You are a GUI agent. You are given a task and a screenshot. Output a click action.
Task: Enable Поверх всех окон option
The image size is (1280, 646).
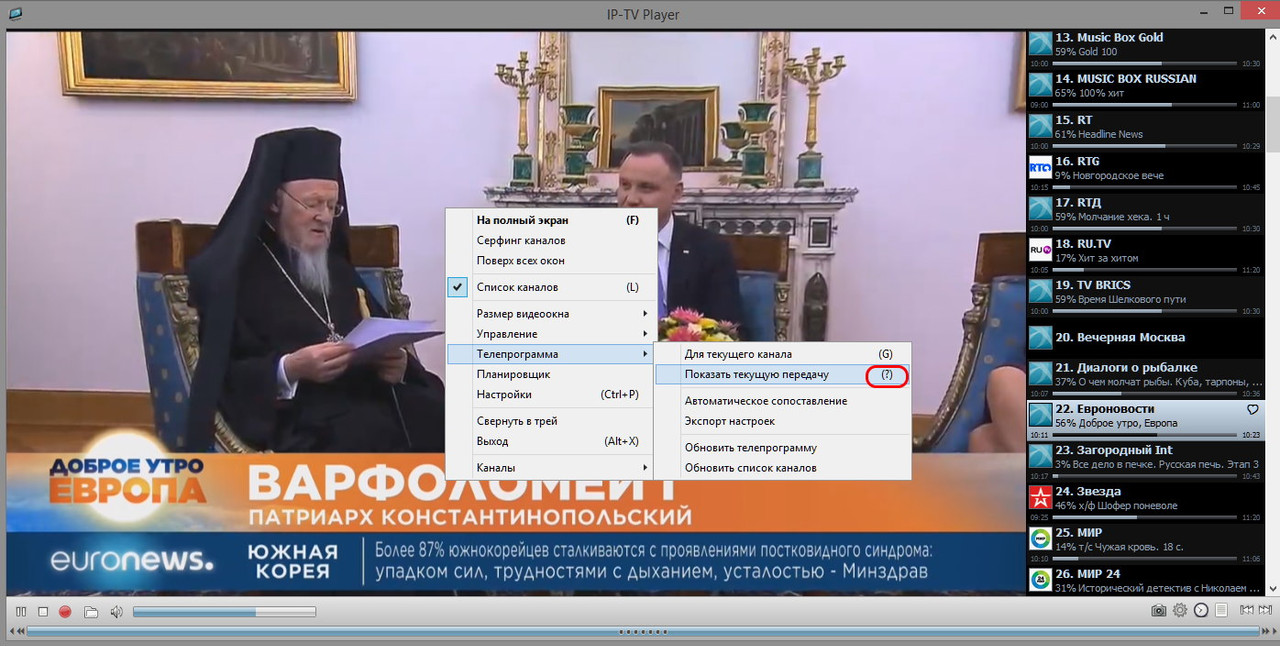(549, 260)
